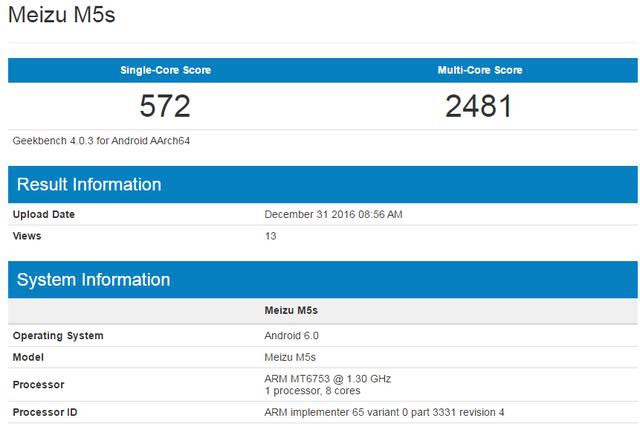Click the Result Information section header
This screenshot has width=640, height=424.
click(89, 185)
